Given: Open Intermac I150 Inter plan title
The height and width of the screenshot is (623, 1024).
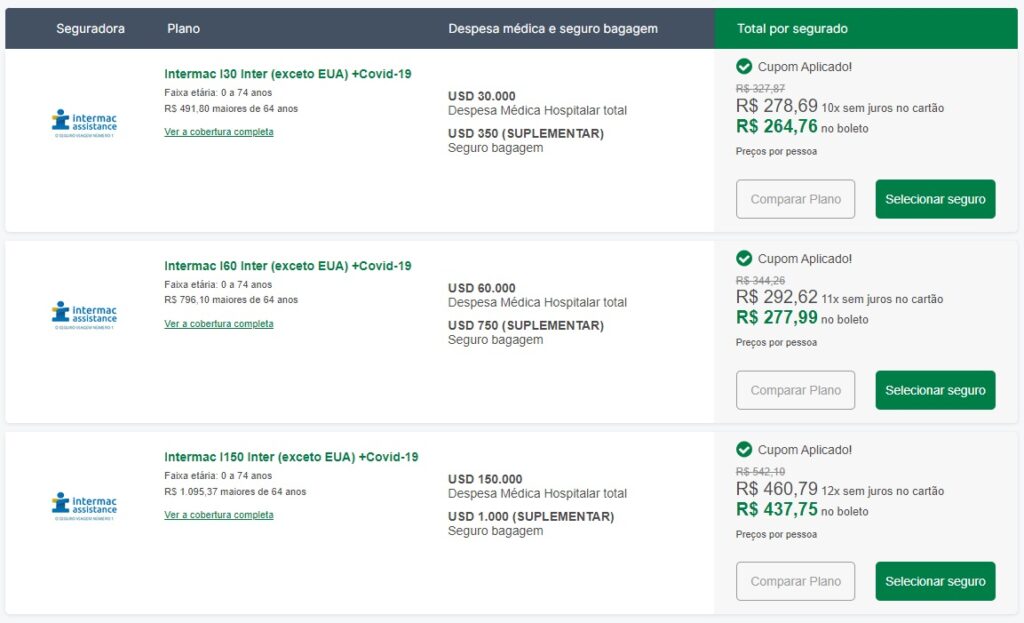Looking at the screenshot, I should pos(291,457).
